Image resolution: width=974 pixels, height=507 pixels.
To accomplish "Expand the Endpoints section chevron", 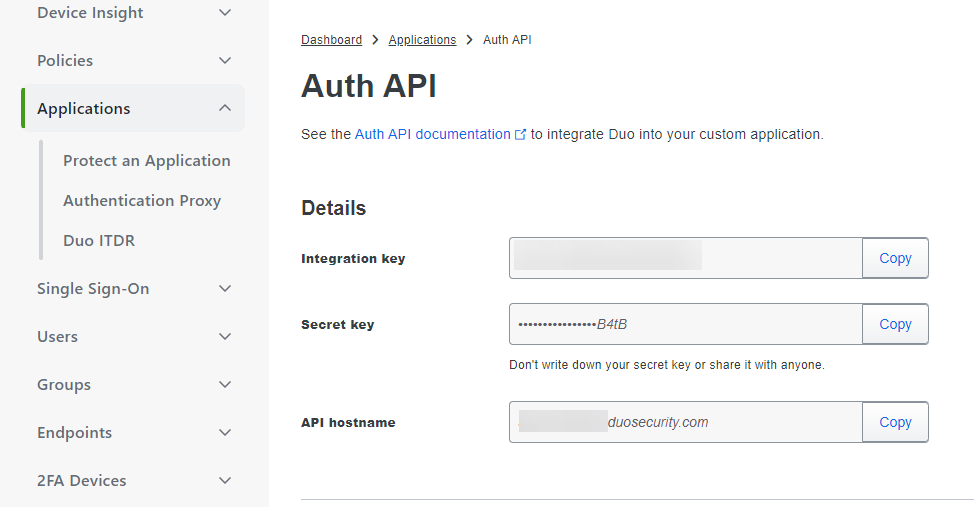I will (225, 433).
